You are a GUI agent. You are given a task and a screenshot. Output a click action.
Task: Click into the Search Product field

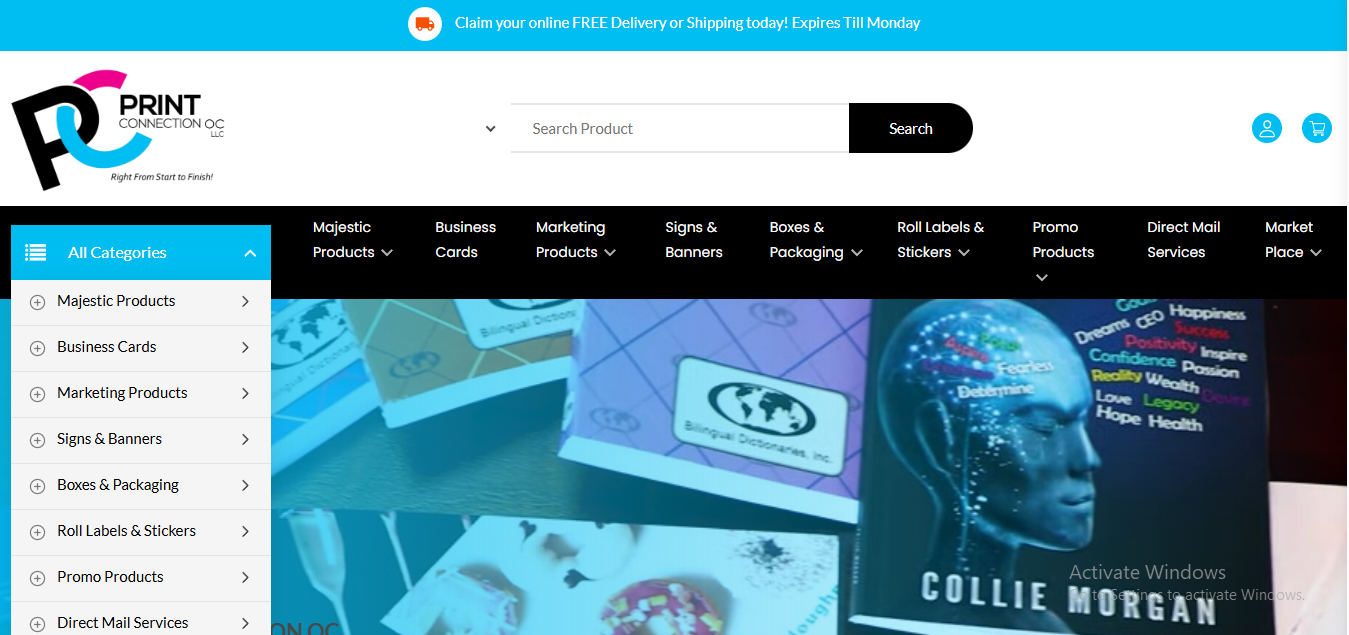(x=680, y=128)
